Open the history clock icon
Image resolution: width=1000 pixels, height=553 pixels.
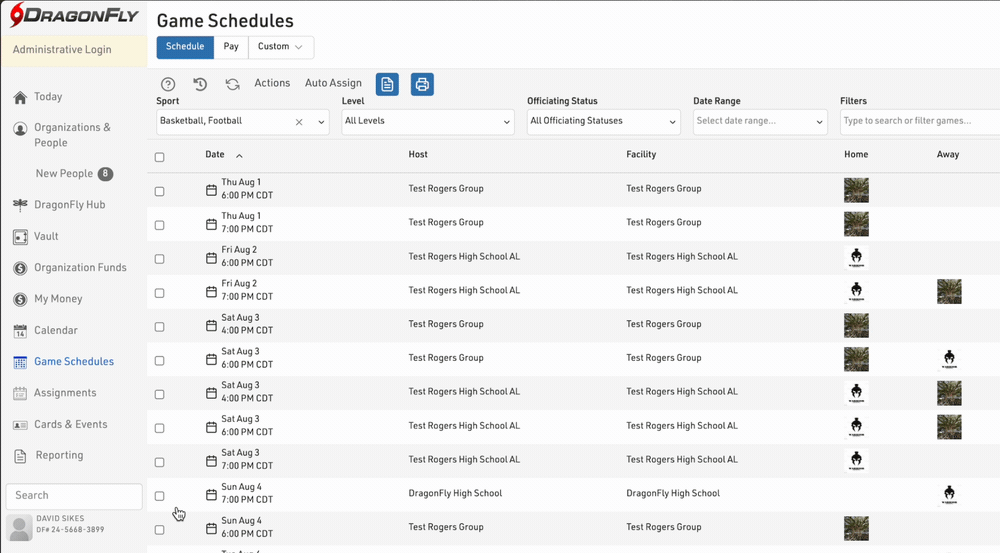tap(200, 85)
